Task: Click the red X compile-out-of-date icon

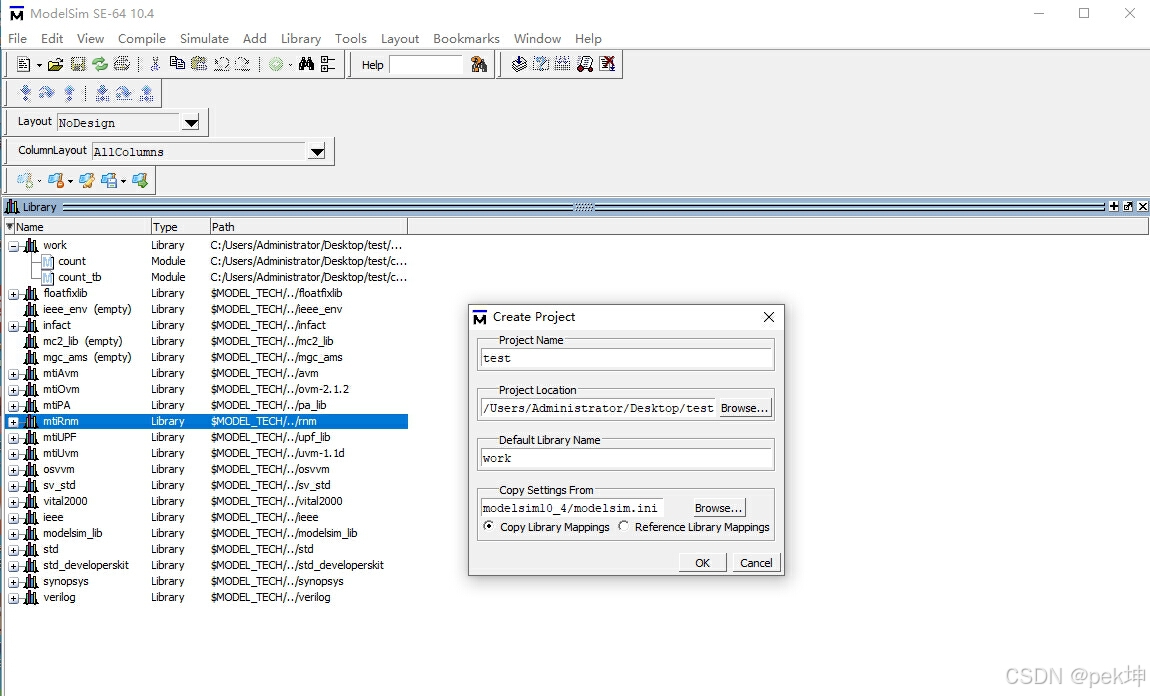Action: [607, 65]
